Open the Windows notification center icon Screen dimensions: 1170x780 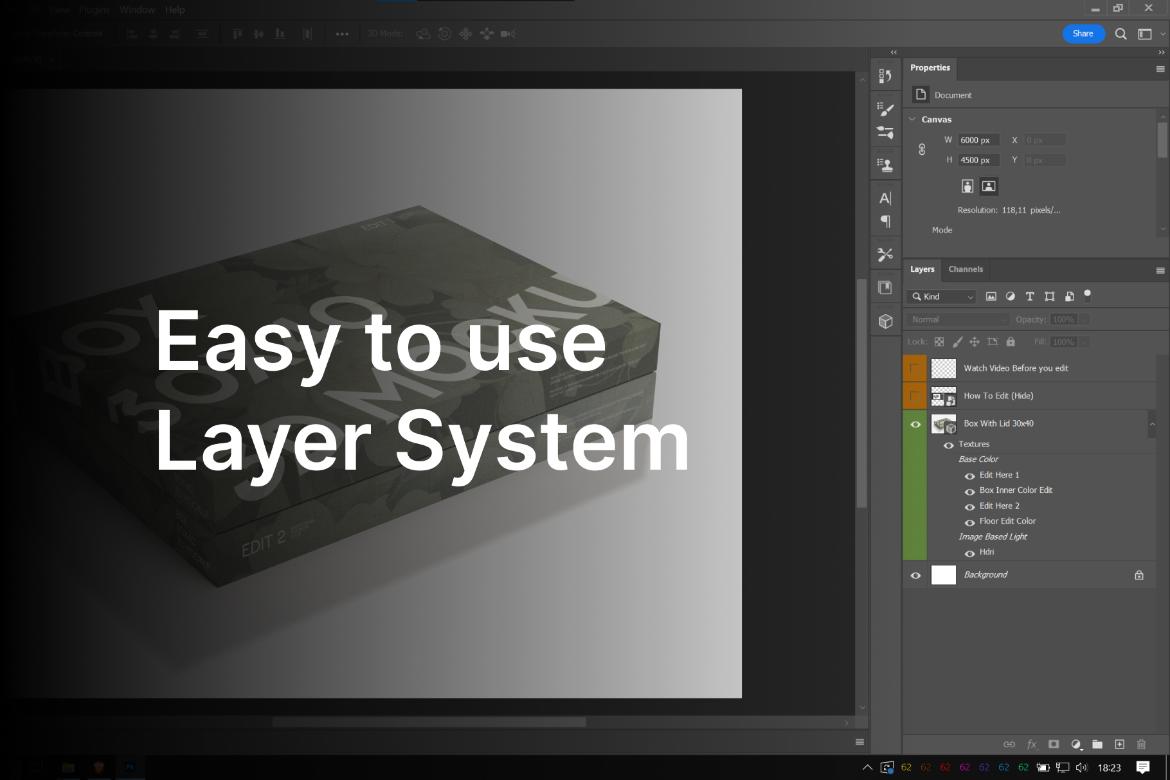click(x=1142, y=767)
